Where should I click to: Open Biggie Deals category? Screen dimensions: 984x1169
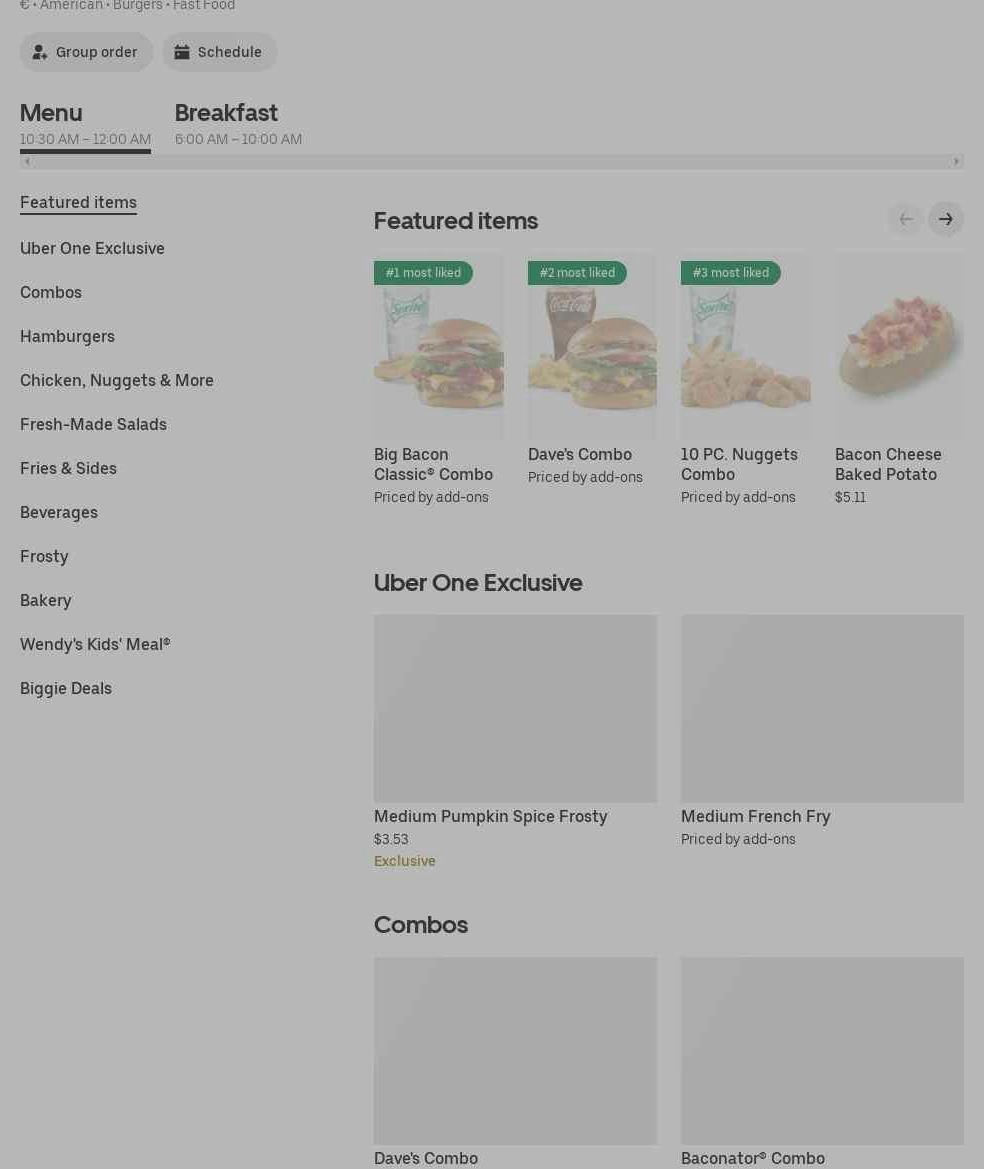click(66, 688)
